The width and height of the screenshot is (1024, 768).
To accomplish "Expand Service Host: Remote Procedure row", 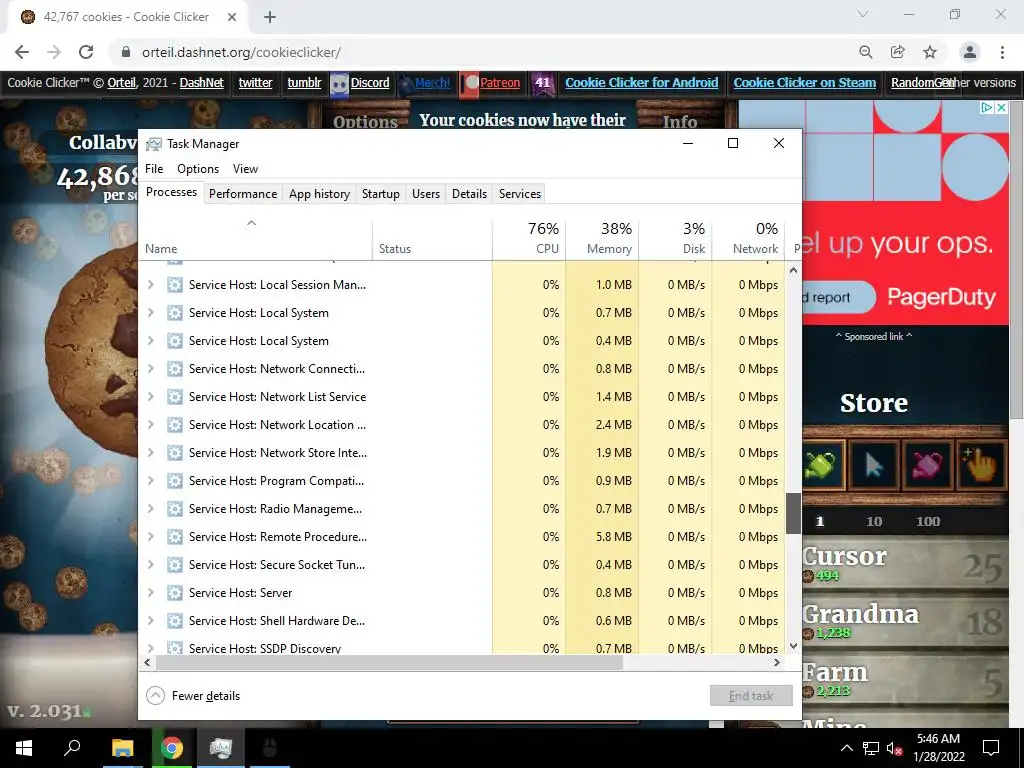I will coord(151,537).
